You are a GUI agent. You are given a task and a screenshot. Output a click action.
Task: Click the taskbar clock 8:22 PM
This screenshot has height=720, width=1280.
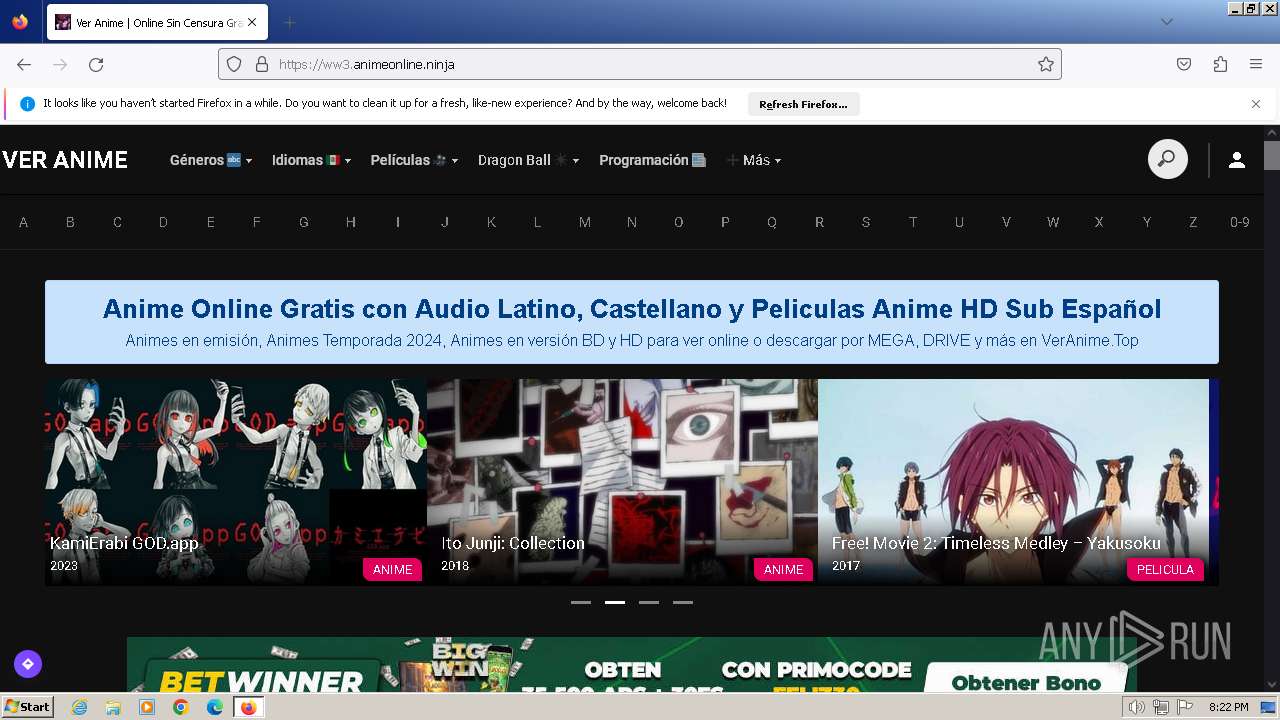1229,707
